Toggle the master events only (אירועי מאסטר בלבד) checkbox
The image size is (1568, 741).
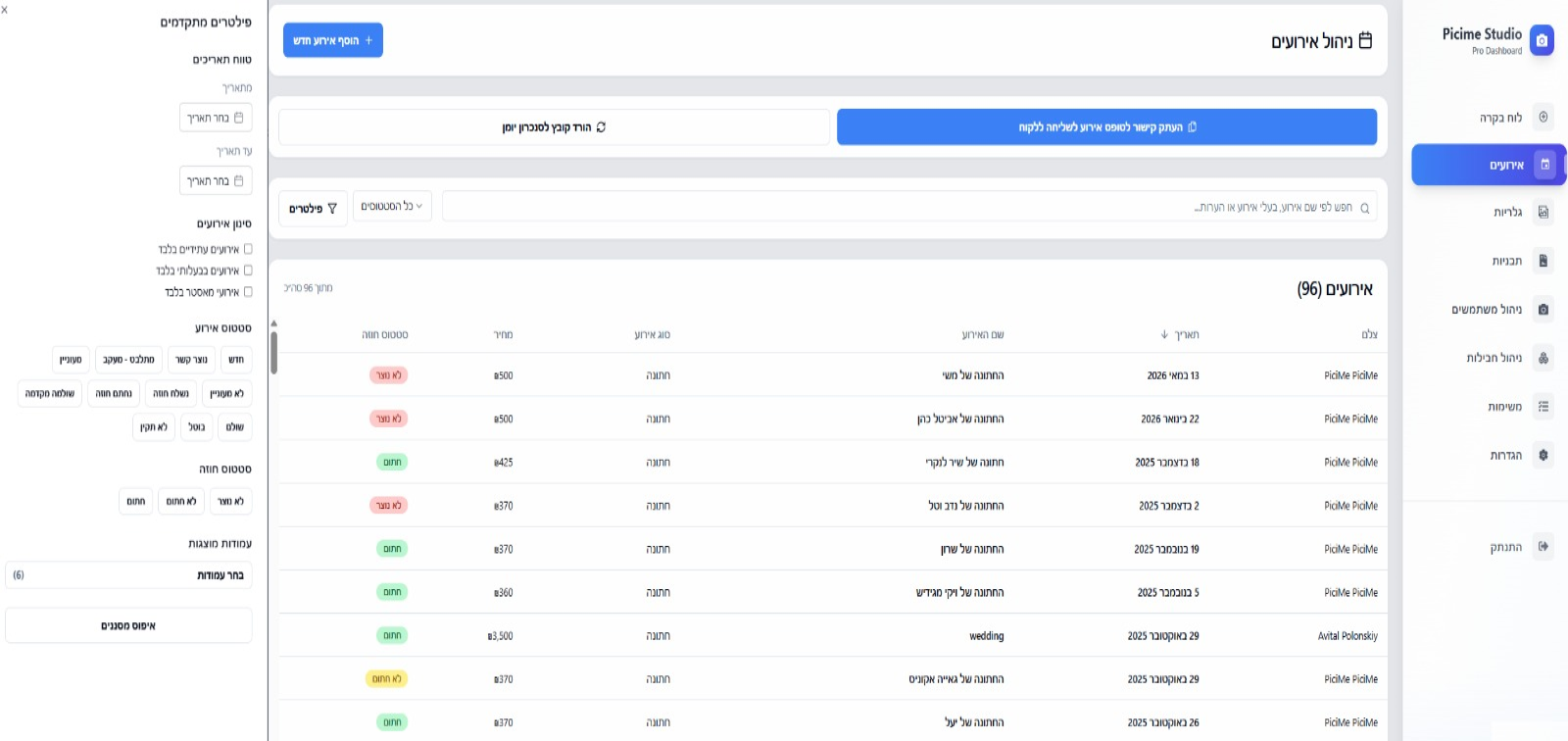[248, 292]
